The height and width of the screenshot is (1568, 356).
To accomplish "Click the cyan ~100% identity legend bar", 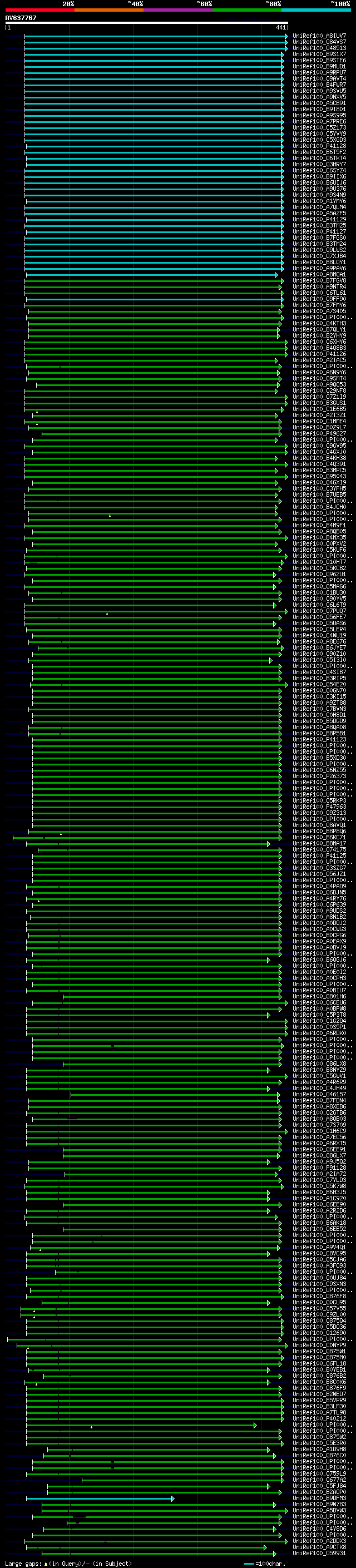I will [317, 10].
